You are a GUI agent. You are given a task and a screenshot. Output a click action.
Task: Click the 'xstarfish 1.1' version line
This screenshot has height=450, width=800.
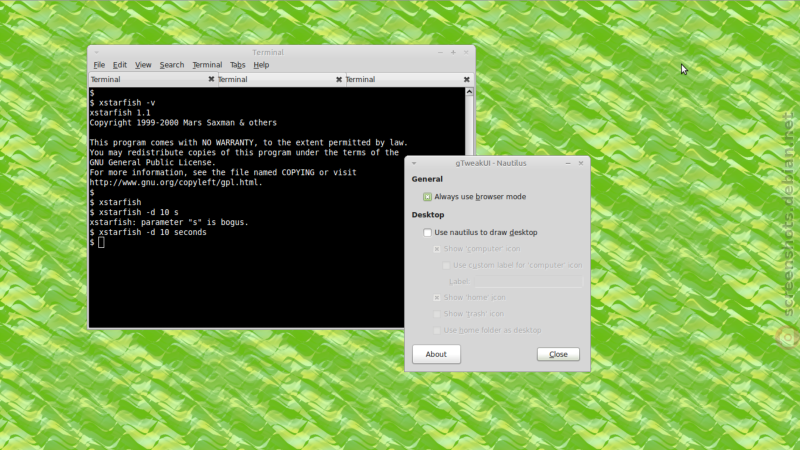point(120,113)
